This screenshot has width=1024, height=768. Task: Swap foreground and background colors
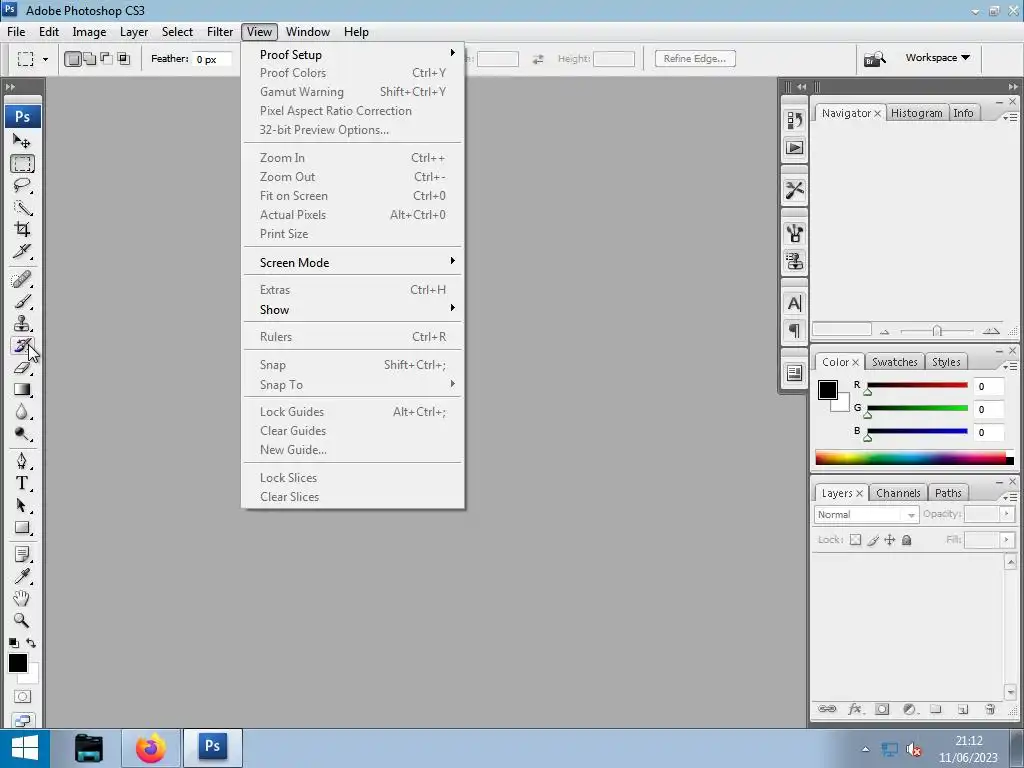[31, 643]
